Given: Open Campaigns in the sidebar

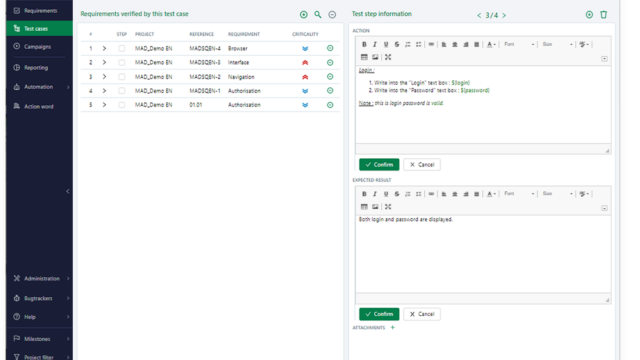Looking at the screenshot, I should pos(40,47).
